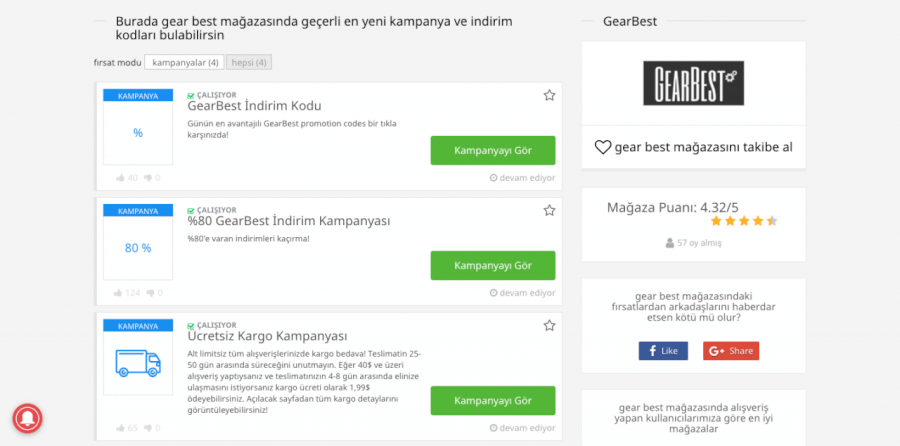
Task: Click the GearBest logo image
Action: click(693, 83)
